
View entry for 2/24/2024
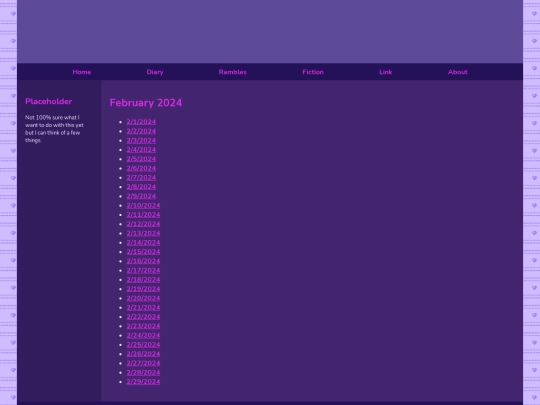click(x=143, y=335)
